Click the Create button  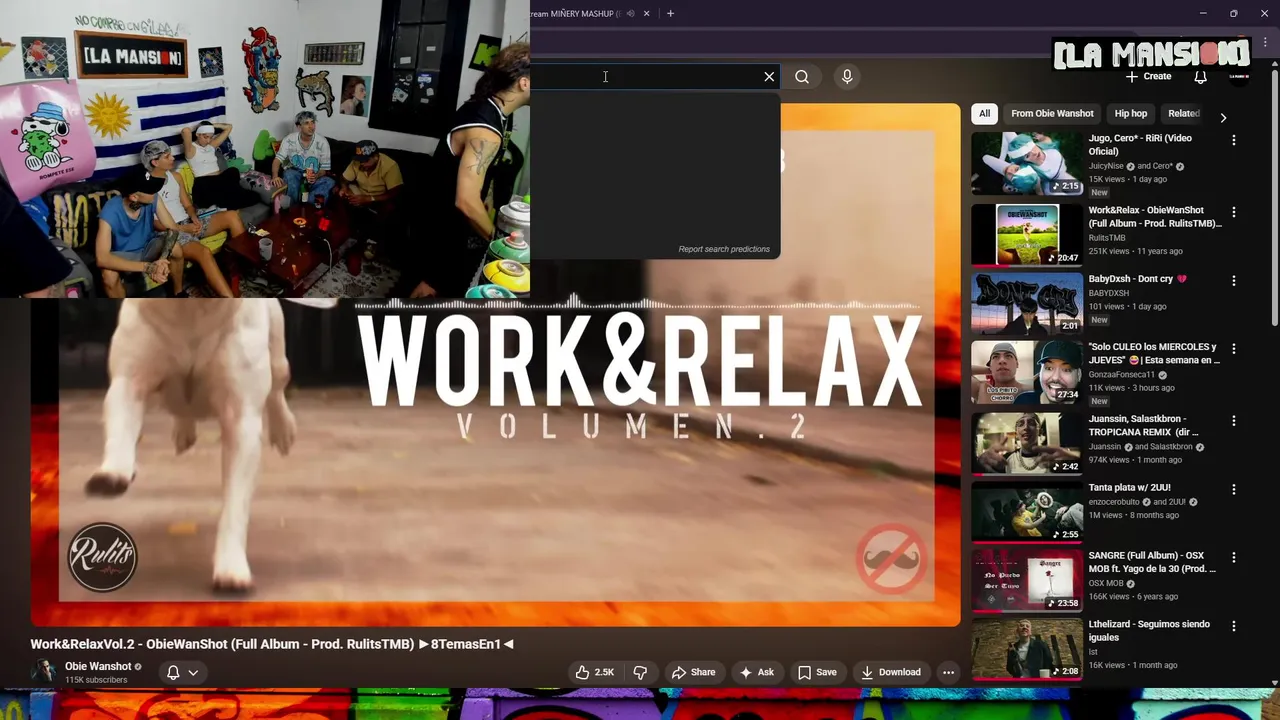[1148, 77]
